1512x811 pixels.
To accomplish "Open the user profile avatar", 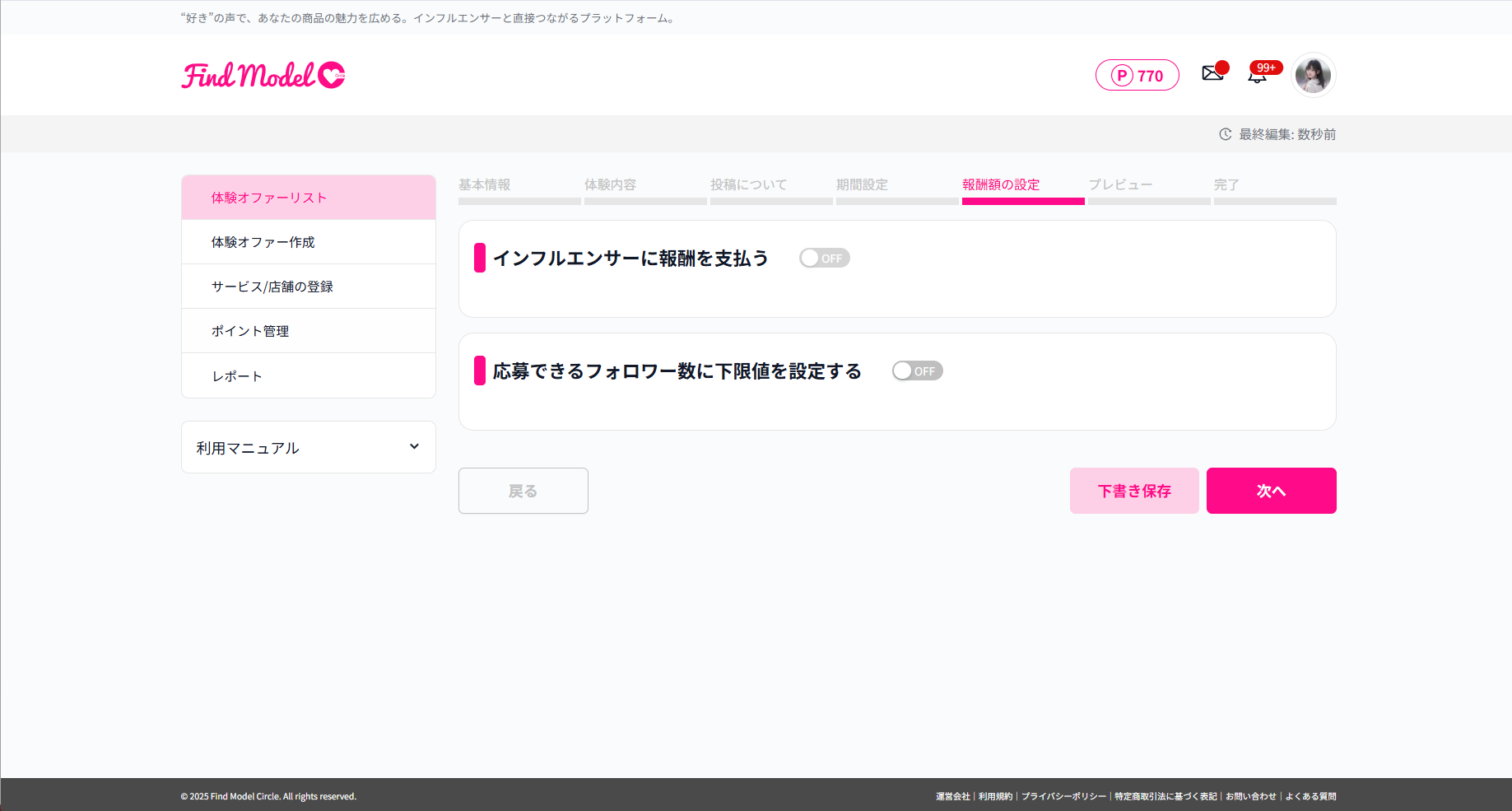I will point(1313,75).
